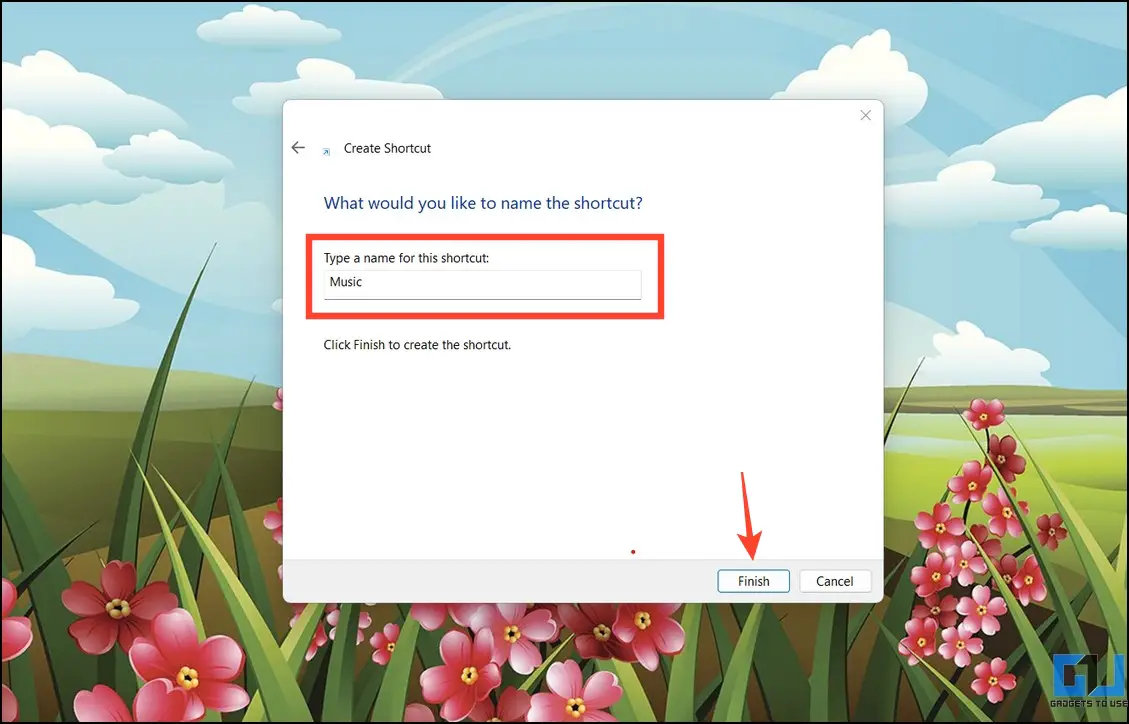1129x724 pixels.
Task: Close the Create Shortcut dialog
Action: pyautogui.click(x=865, y=115)
